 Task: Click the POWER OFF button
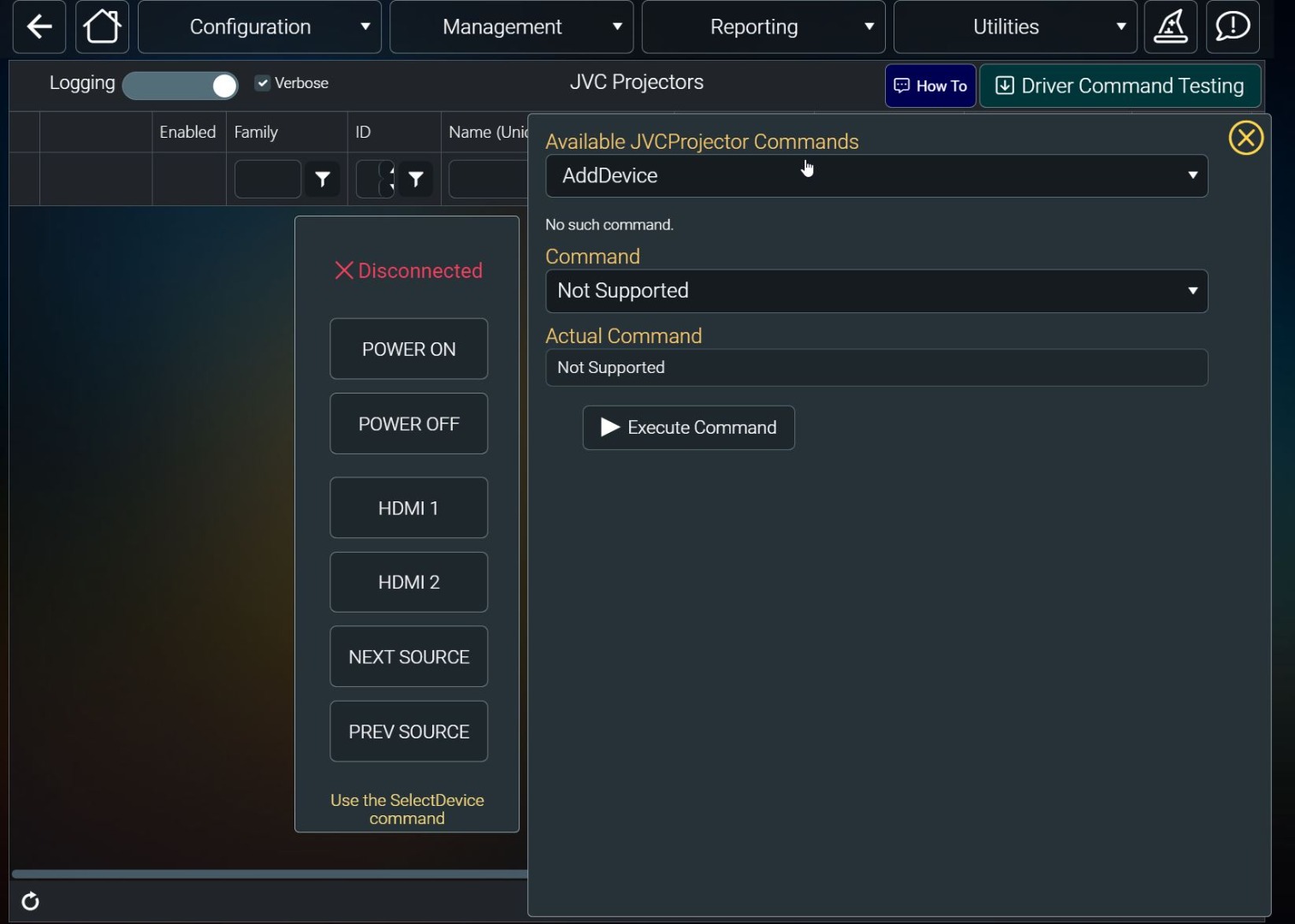click(x=409, y=423)
